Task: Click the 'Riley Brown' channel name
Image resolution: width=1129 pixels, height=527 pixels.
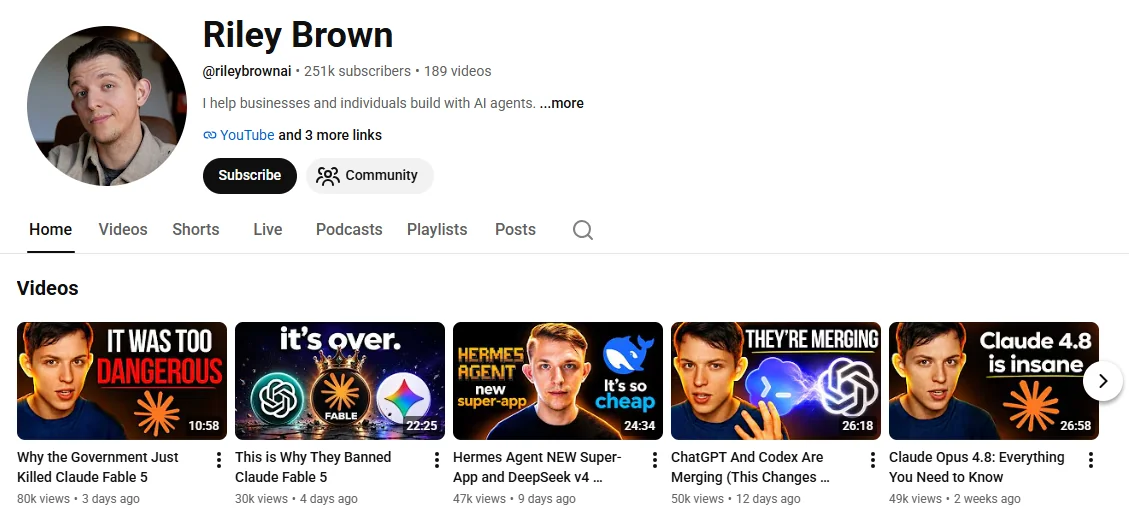Action: (x=298, y=35)
